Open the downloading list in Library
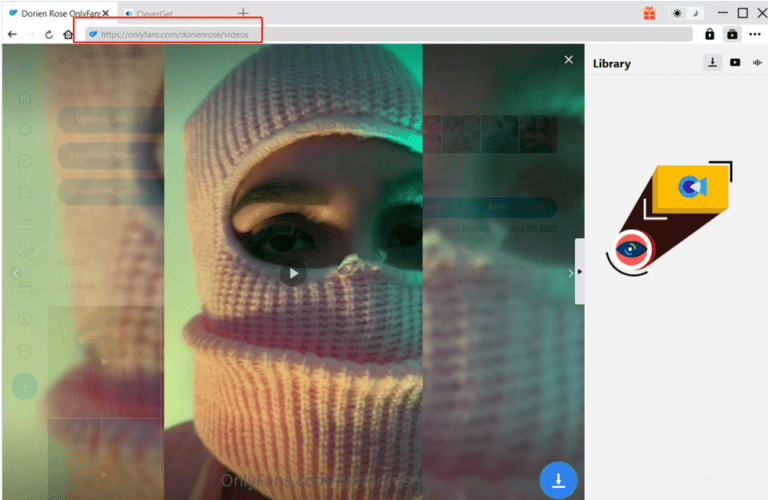 click(x=712, y=62)
